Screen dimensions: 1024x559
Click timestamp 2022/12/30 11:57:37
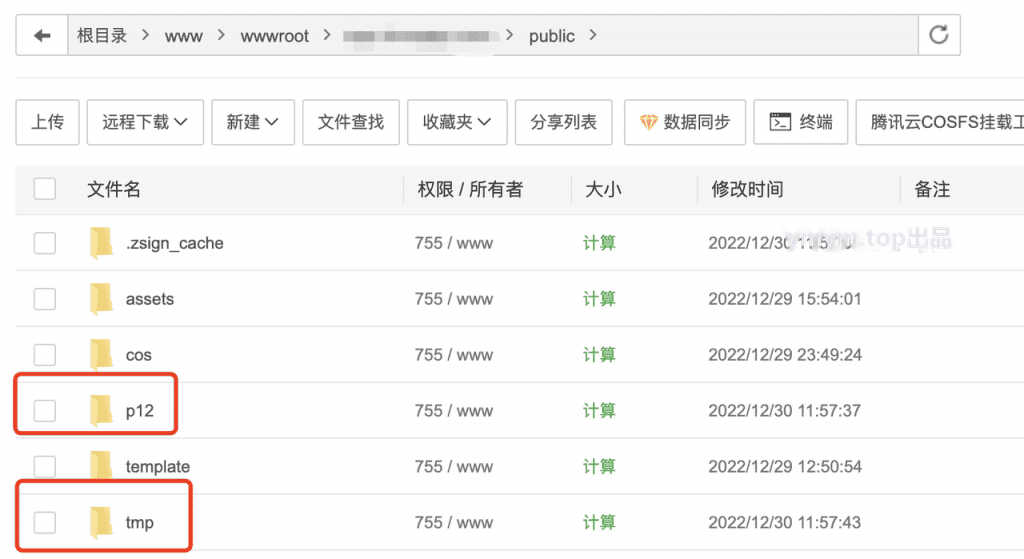(785, 411)
